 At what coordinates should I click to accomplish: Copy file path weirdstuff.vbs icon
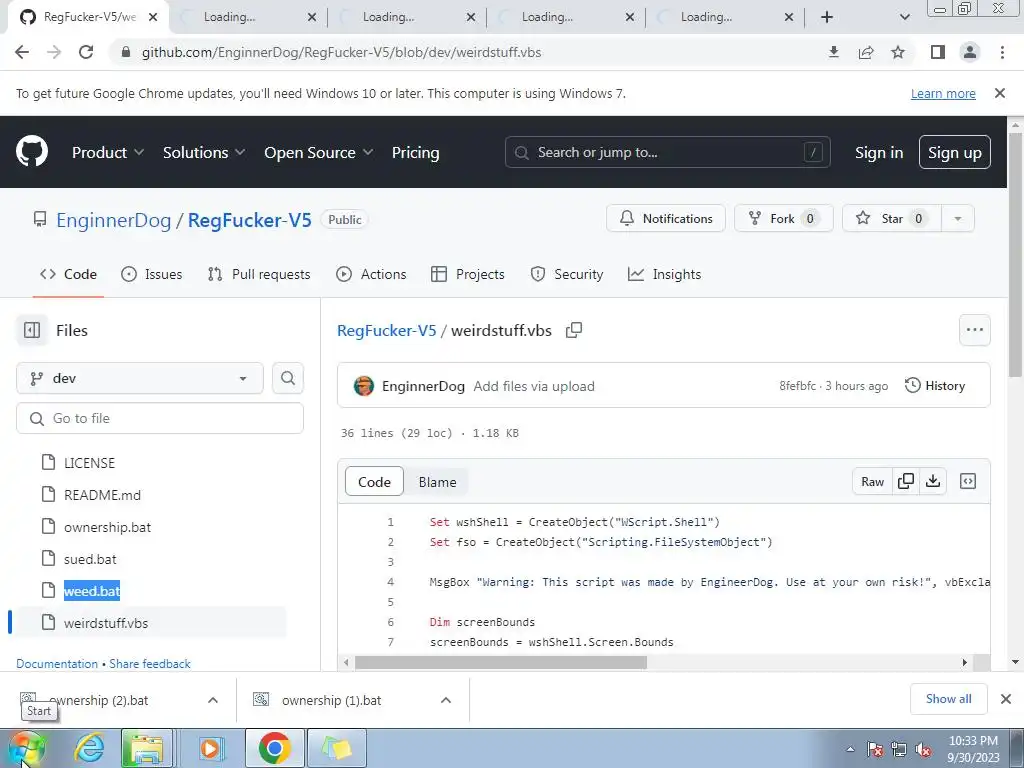coord(574,330)
